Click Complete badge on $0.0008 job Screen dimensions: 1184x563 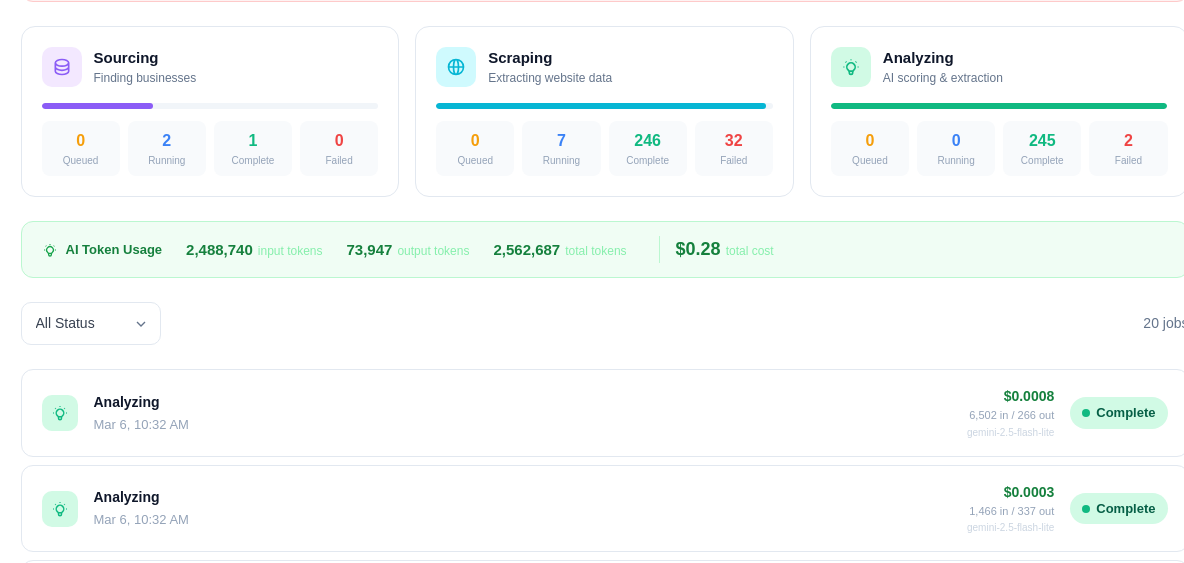click(1119, 413)
